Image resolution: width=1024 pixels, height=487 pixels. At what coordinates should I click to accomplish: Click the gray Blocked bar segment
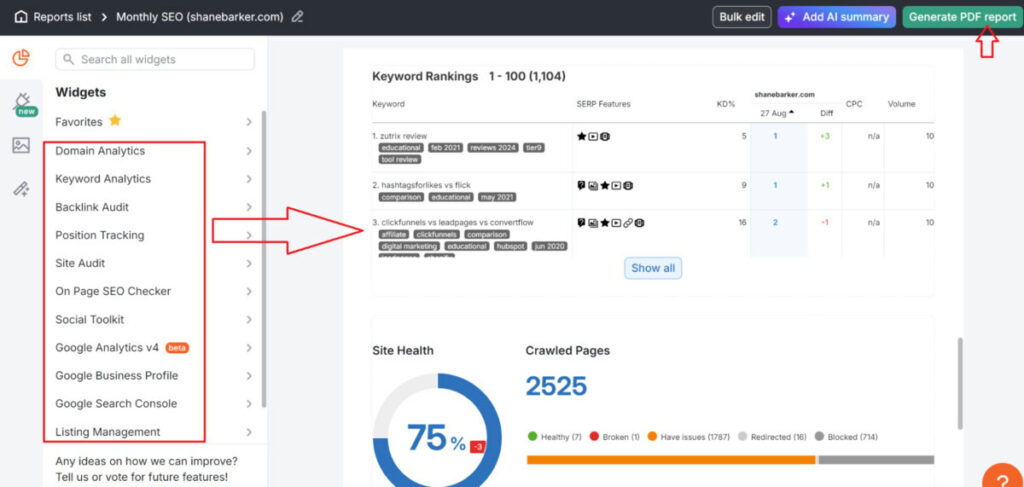(876, 460)
